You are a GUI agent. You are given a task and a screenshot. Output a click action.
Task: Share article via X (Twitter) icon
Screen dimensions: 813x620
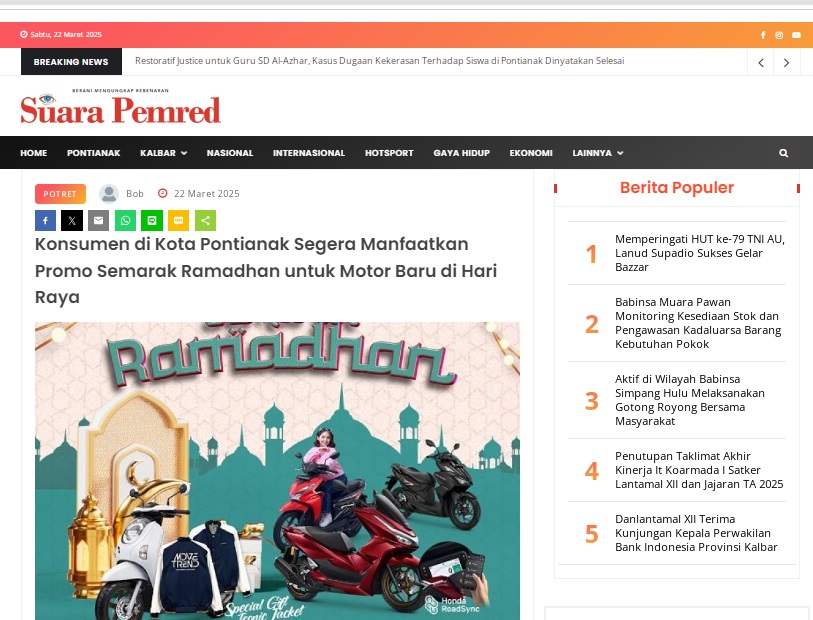pos(72,220)
